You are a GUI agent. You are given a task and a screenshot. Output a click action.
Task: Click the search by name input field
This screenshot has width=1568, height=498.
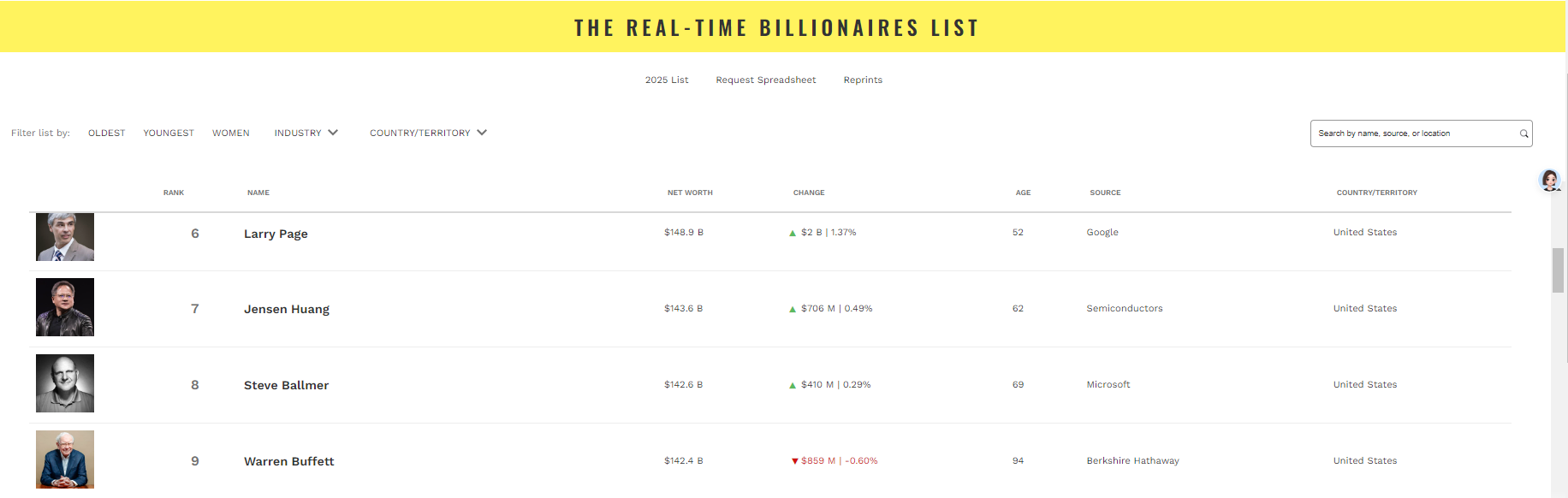coord(1412,133)
